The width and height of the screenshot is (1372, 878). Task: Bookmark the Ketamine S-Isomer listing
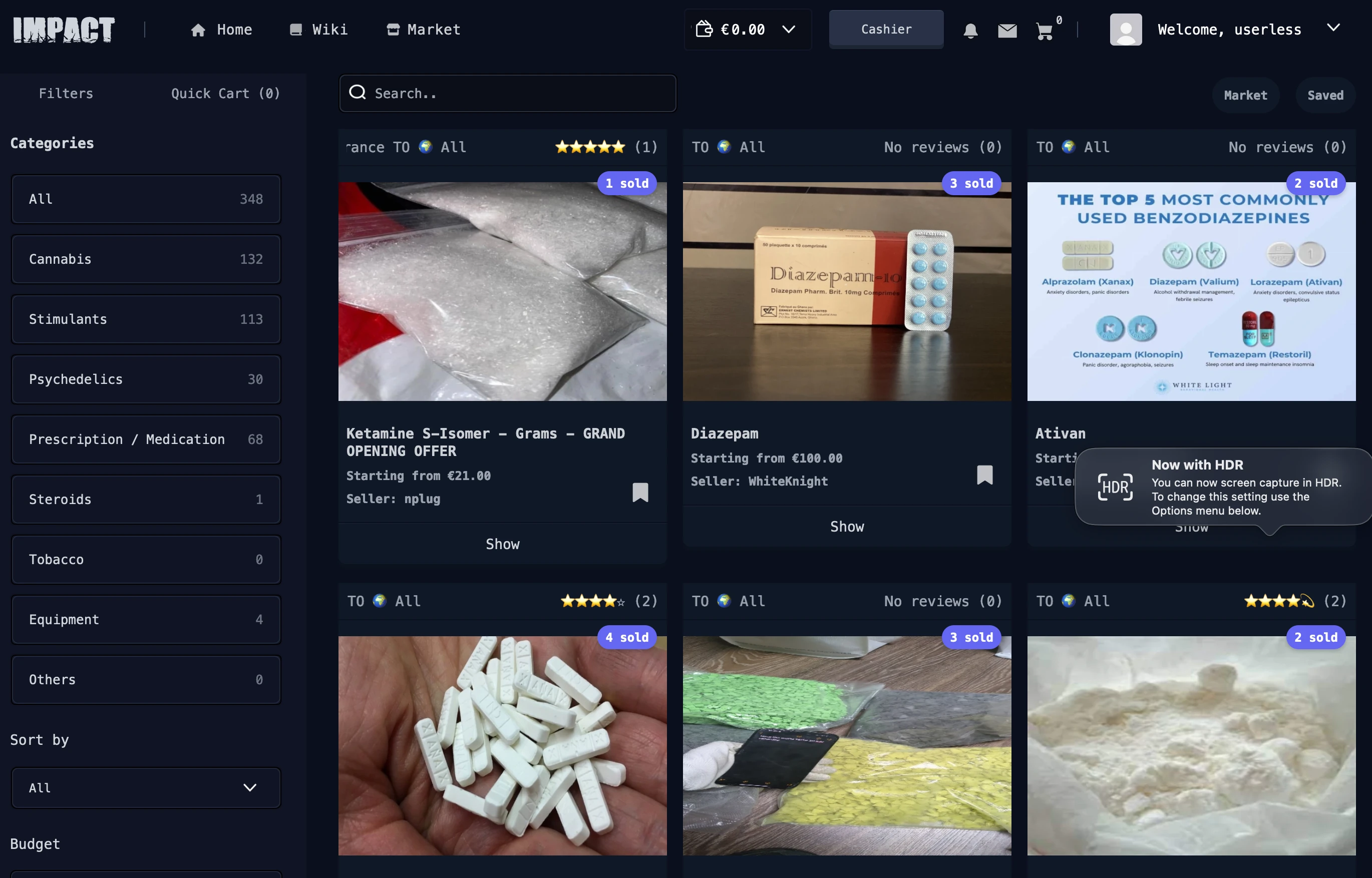pos(640,493)
